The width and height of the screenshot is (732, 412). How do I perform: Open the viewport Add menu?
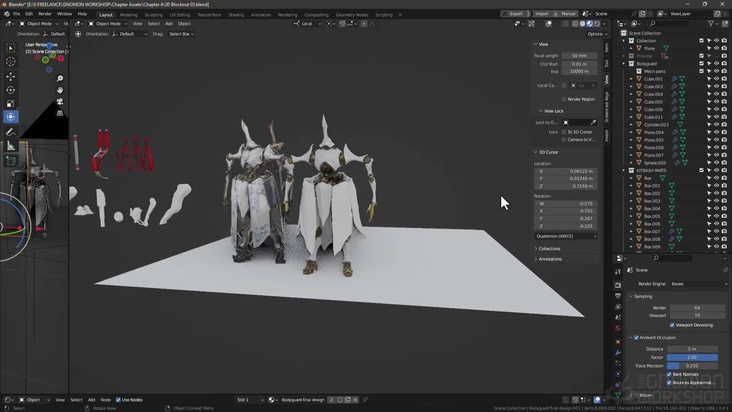pyautogui.click(x=169, y=24)
